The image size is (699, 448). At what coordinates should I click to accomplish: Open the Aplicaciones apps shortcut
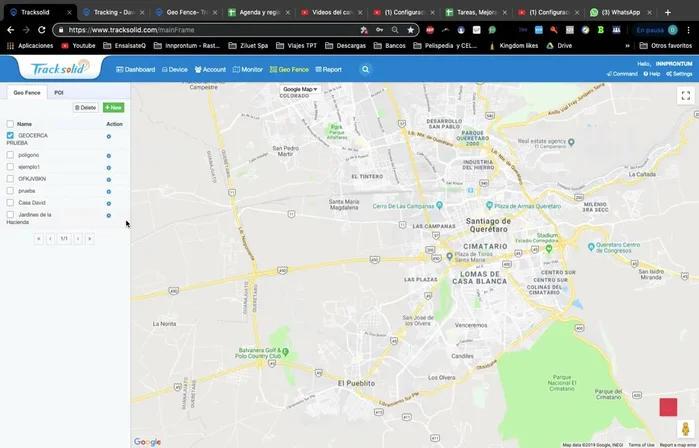30,45
